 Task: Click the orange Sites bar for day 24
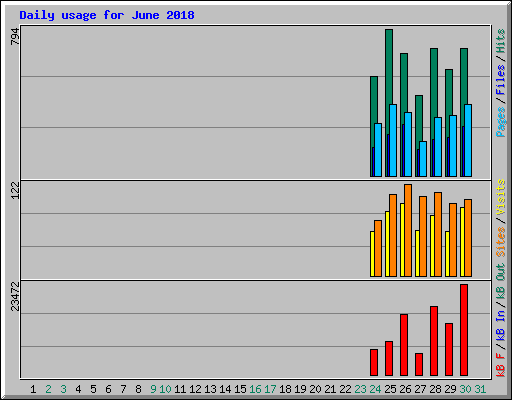click(x=378, y=248)
